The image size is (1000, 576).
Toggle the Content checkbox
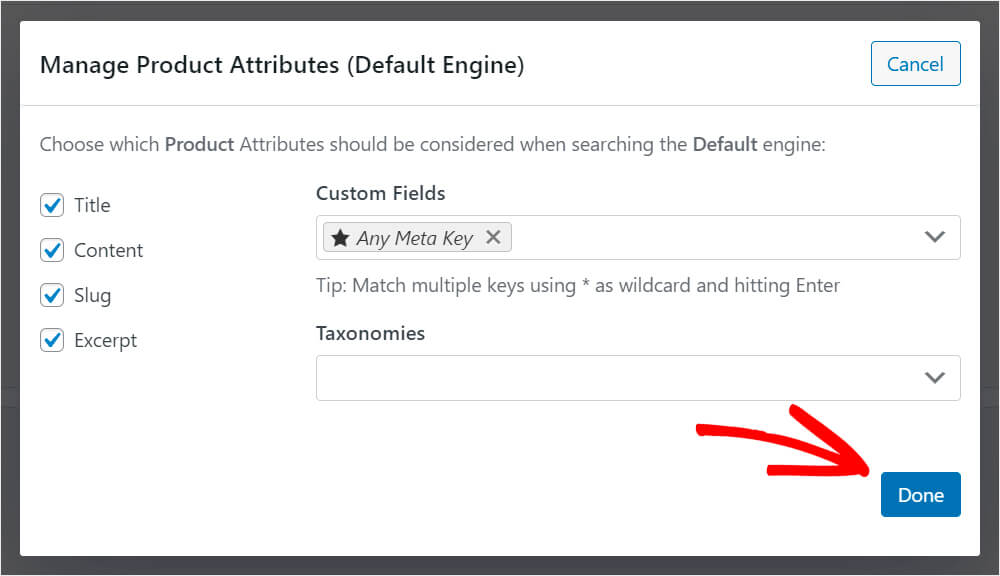(x=52, y=250)
